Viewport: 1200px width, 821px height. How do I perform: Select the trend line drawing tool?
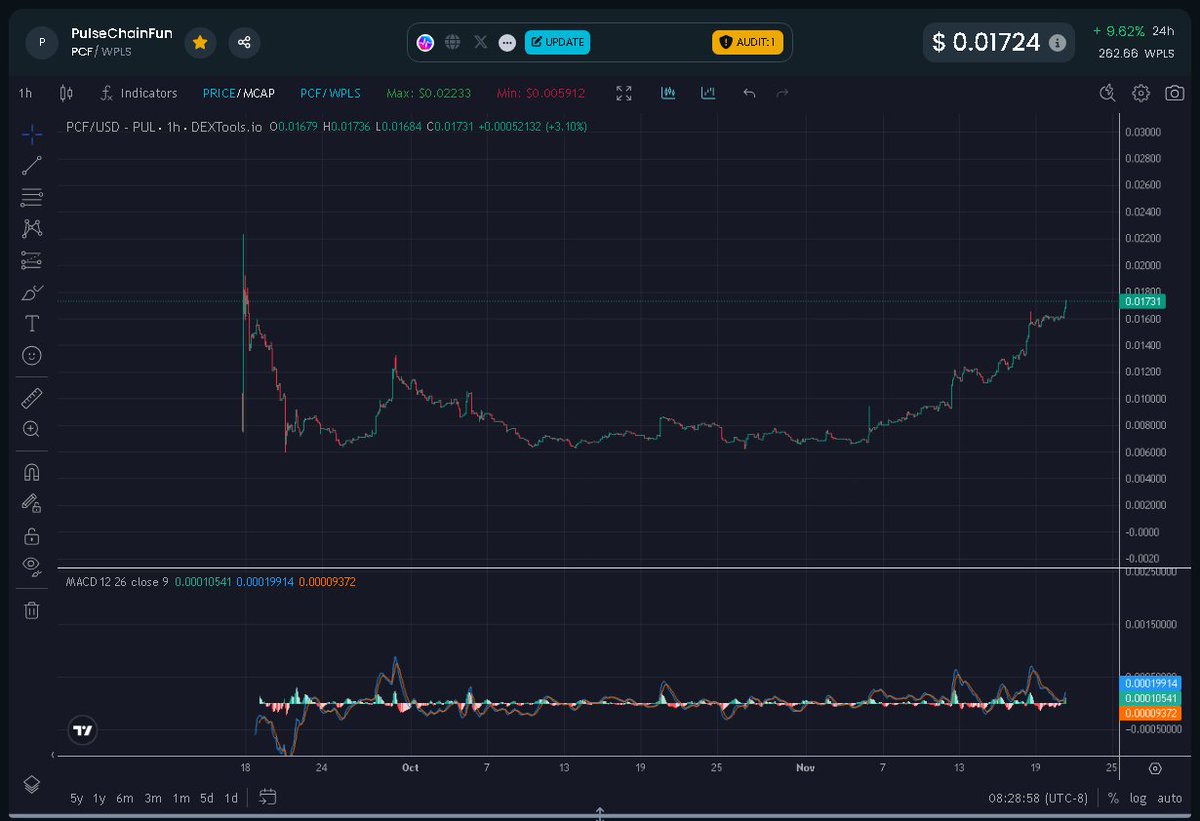pyautogui.click(x=31, y=166)
